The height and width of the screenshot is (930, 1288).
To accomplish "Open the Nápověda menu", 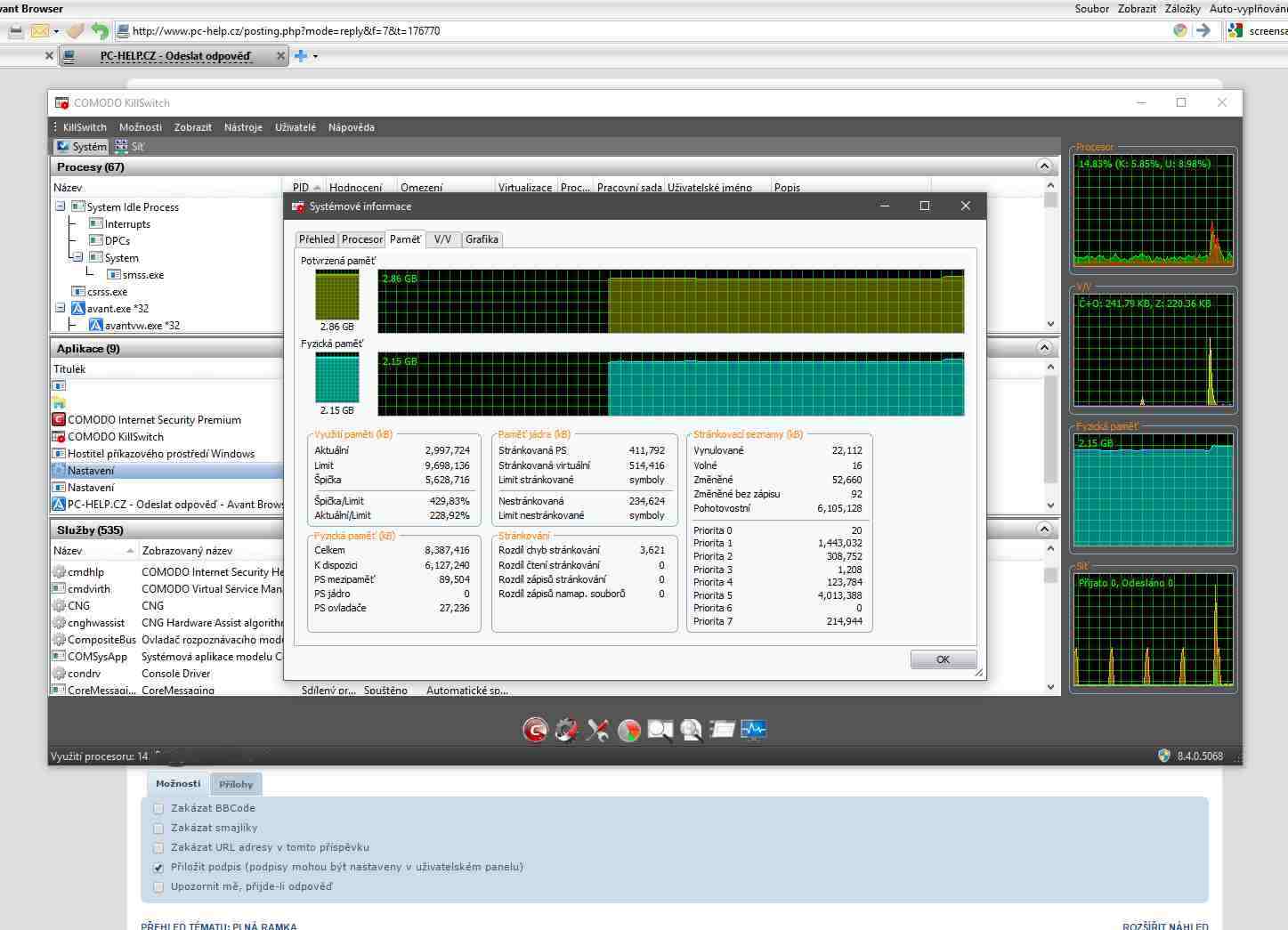I will (x=351, y=127).
